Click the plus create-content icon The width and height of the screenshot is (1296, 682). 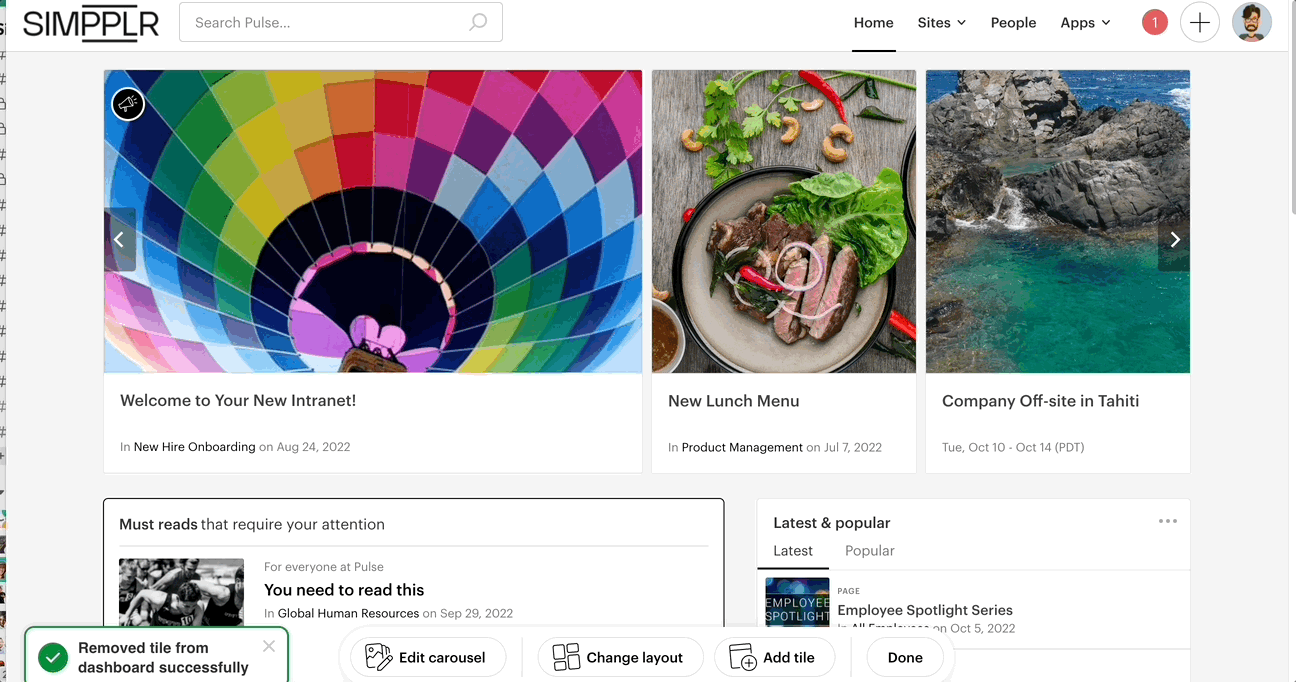click(1199, 22)
